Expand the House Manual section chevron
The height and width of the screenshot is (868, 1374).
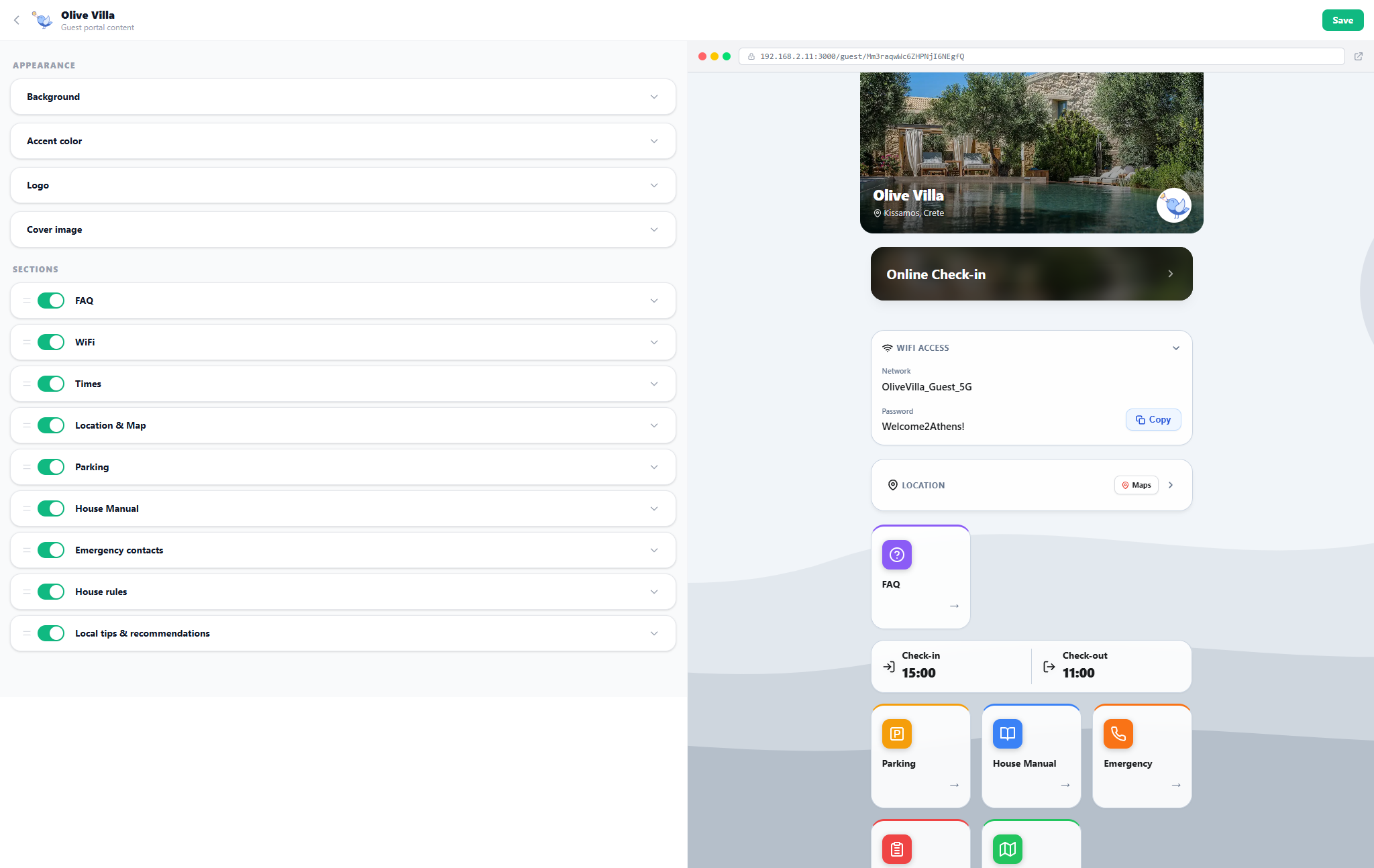(654, 508)
